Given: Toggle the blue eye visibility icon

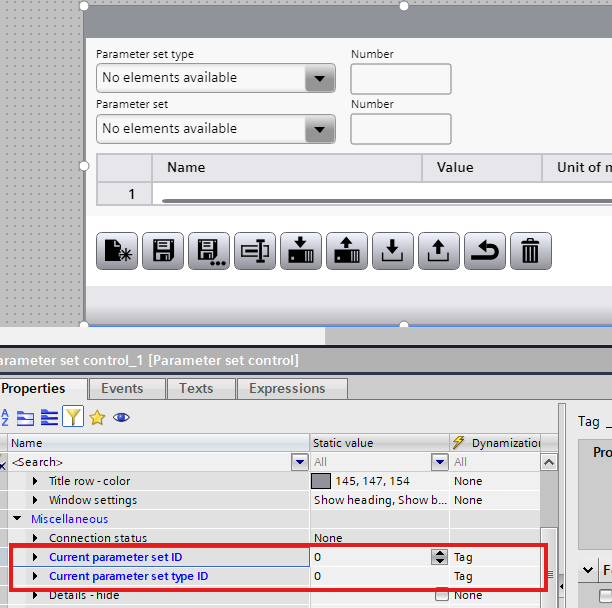Looking at the screenshot, I should point(121,418).
